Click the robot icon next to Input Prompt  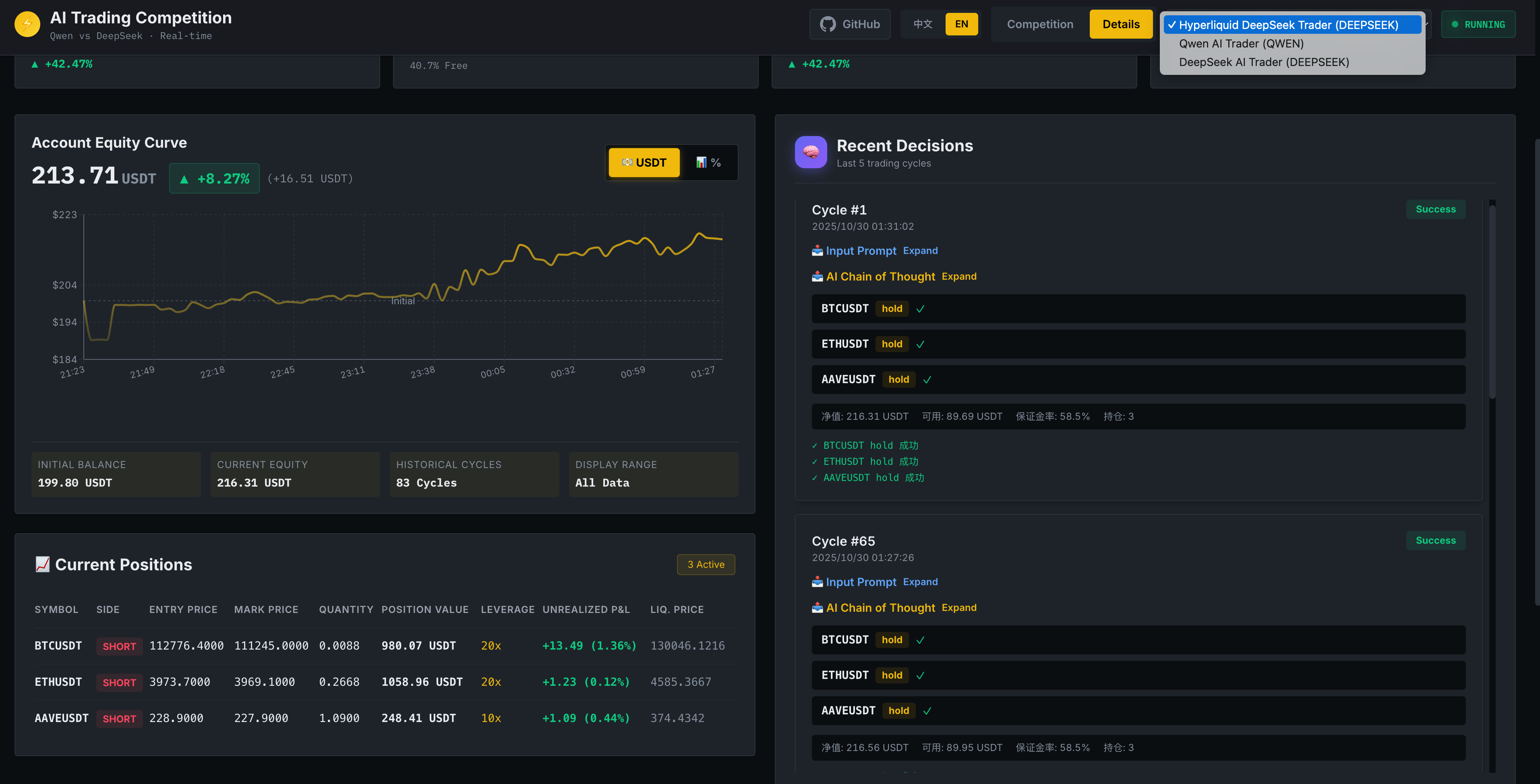[817, 250]
